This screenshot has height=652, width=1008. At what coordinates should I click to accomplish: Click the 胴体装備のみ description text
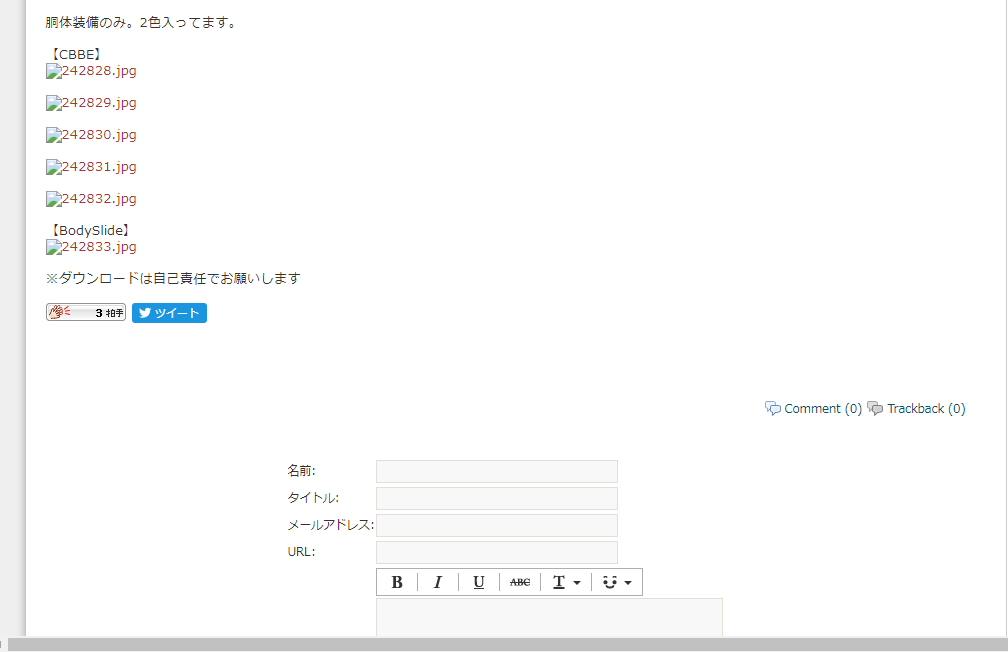point(142,23)
